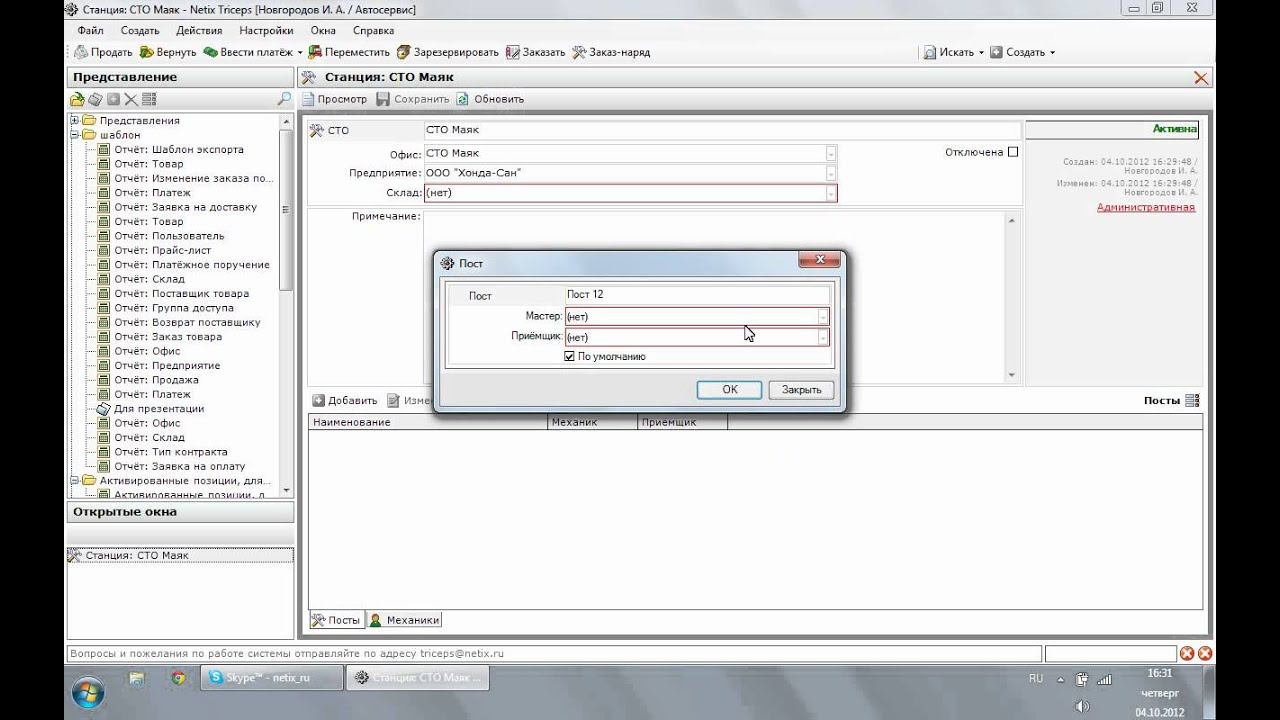Switch to the Механики tab
The image size is (1280, 720).
coord(404,620)
